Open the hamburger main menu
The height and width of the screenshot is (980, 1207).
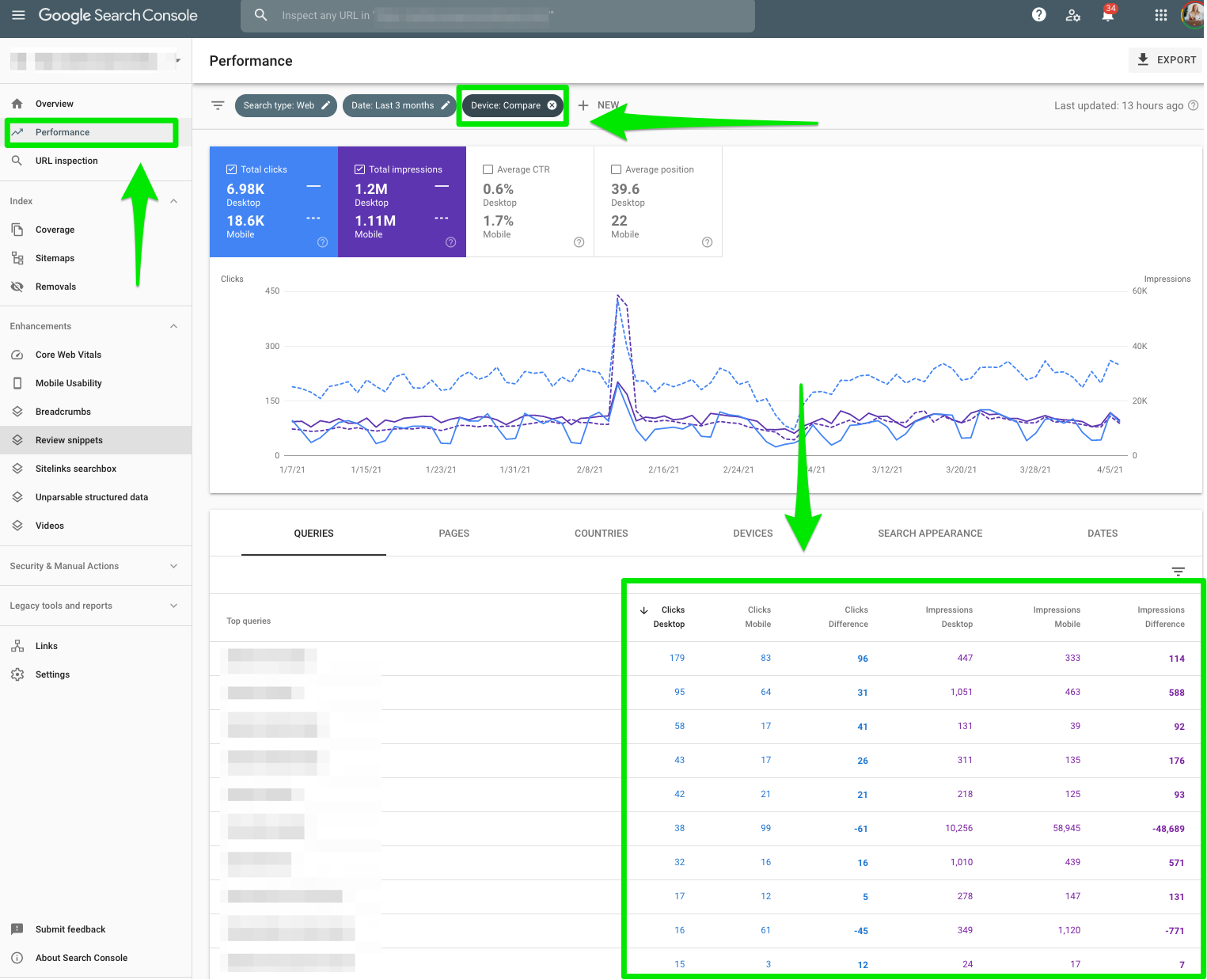18,15
